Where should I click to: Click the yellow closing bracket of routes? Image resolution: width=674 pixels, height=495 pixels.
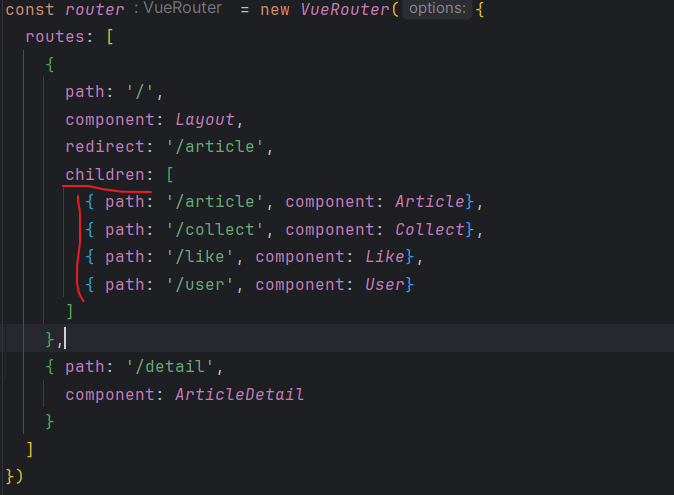30,449
